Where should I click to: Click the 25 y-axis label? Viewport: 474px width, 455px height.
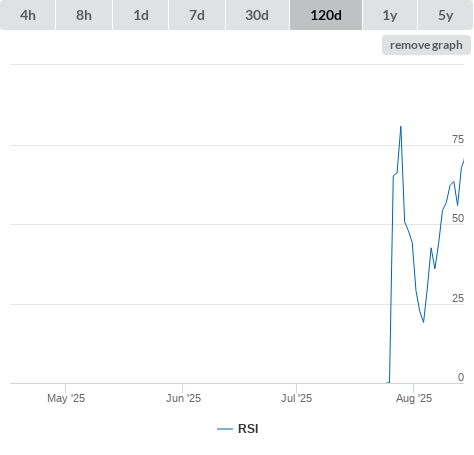click(458, 298)
